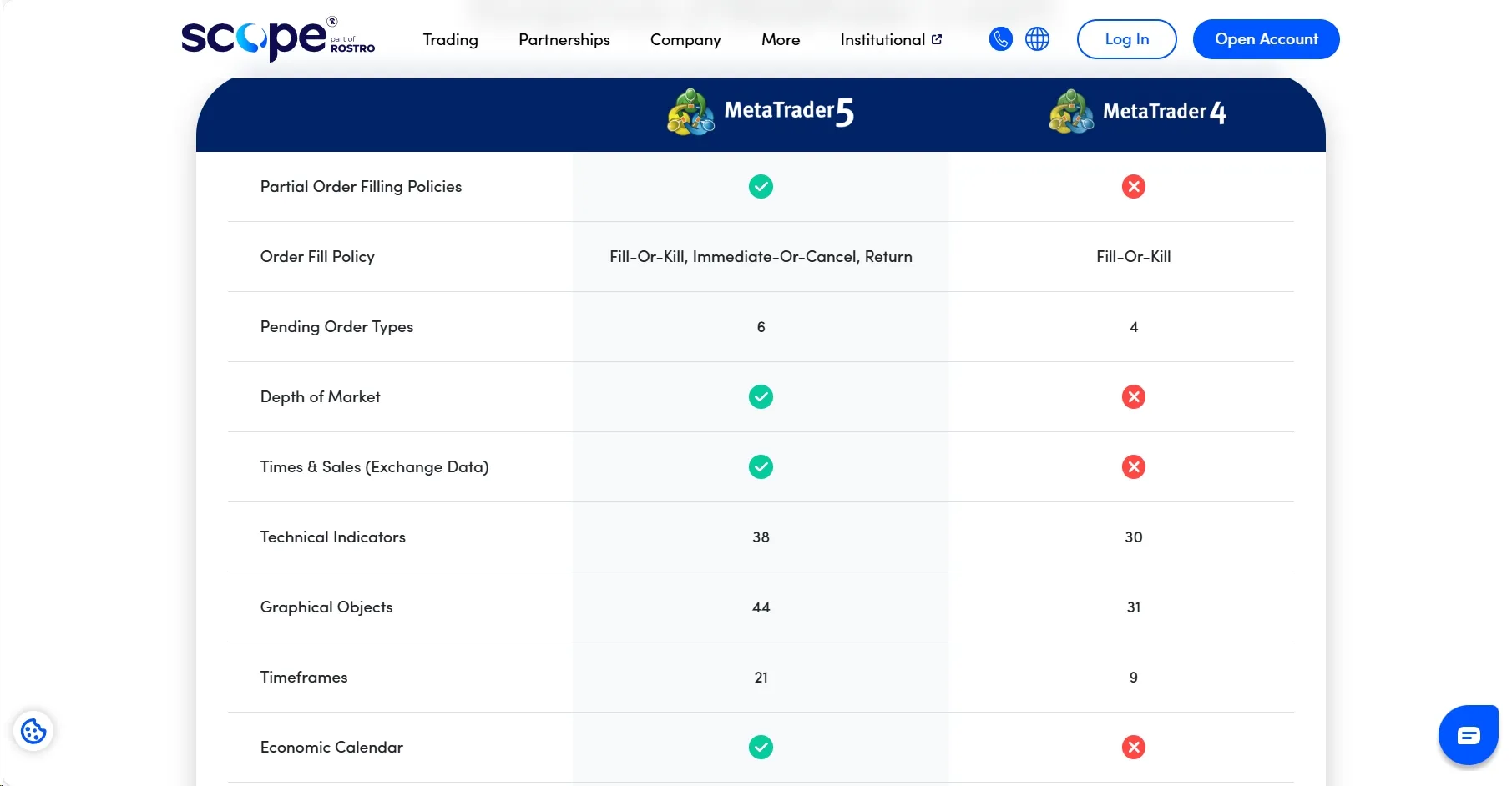
Task: Click MT5 Pending Order Types value 6
Action: [x=761, y=327]
